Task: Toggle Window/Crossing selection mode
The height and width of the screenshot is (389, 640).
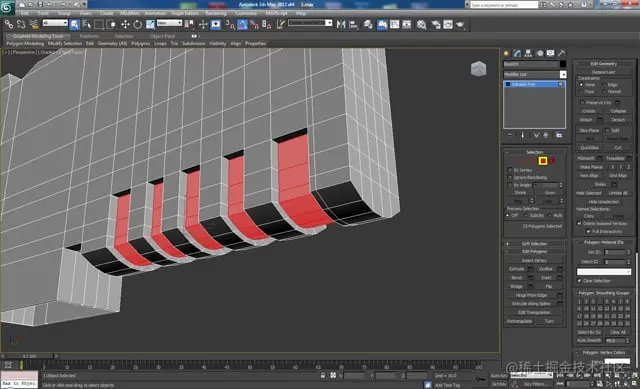Action: [x=111, y=24]
